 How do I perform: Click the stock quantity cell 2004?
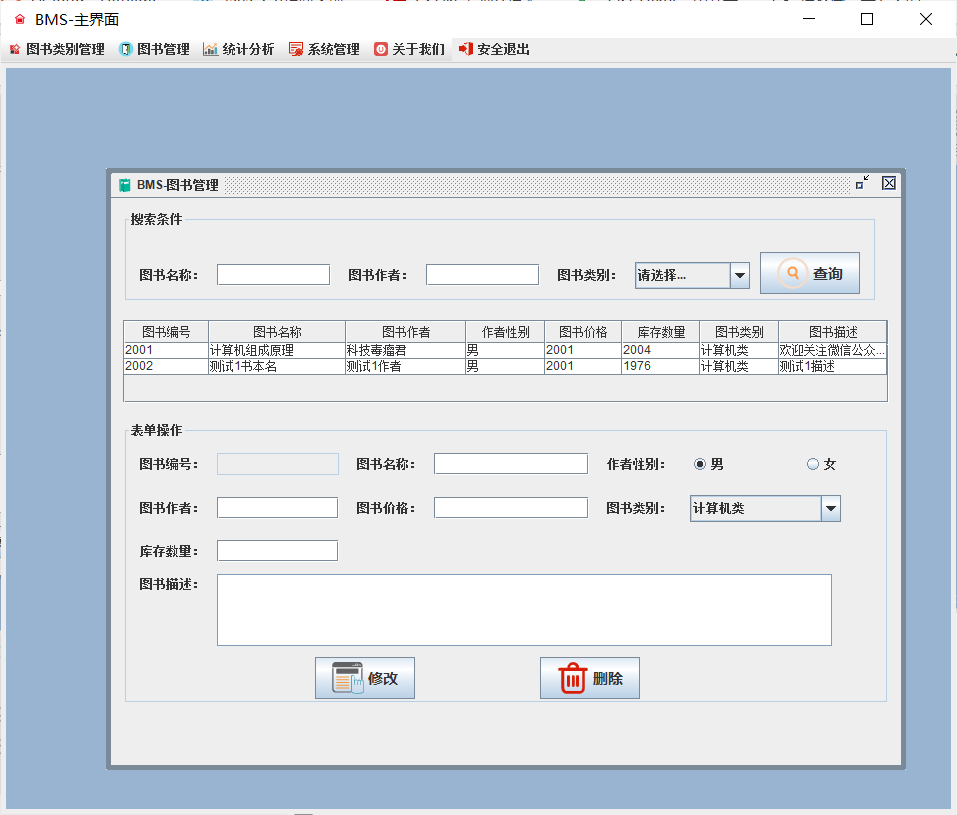pyautogui.click(x=661, y=350)
